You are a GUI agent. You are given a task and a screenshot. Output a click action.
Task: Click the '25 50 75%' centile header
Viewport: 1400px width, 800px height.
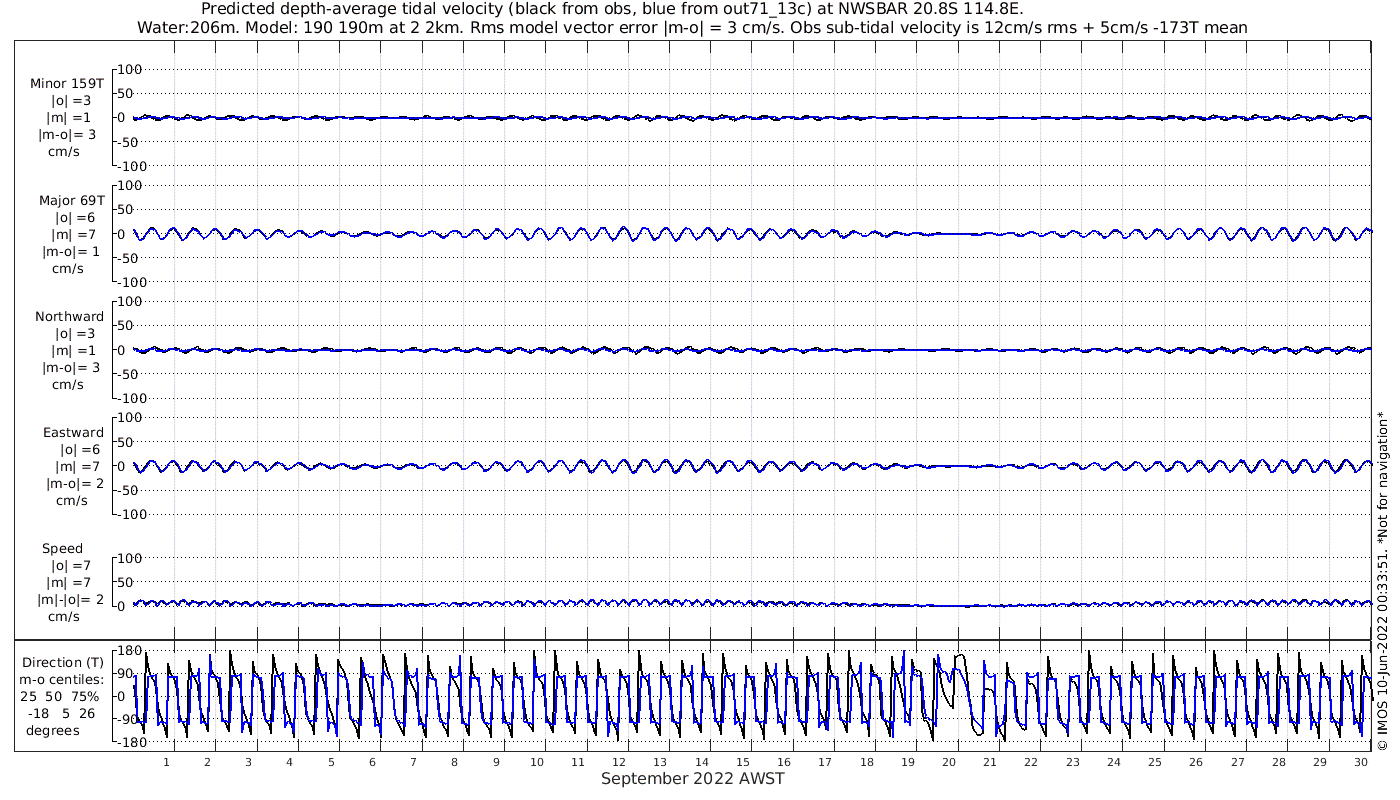click(60, 696)
